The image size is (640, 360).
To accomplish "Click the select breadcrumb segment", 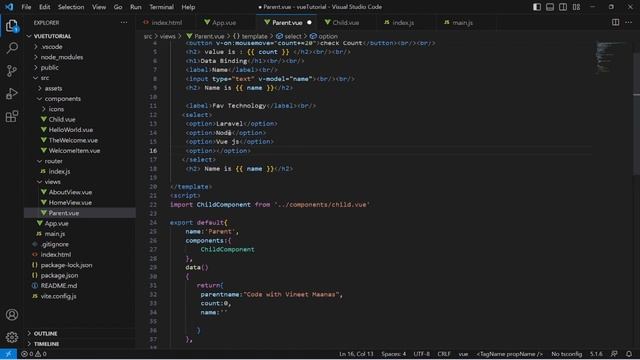I will click(289, 36).
